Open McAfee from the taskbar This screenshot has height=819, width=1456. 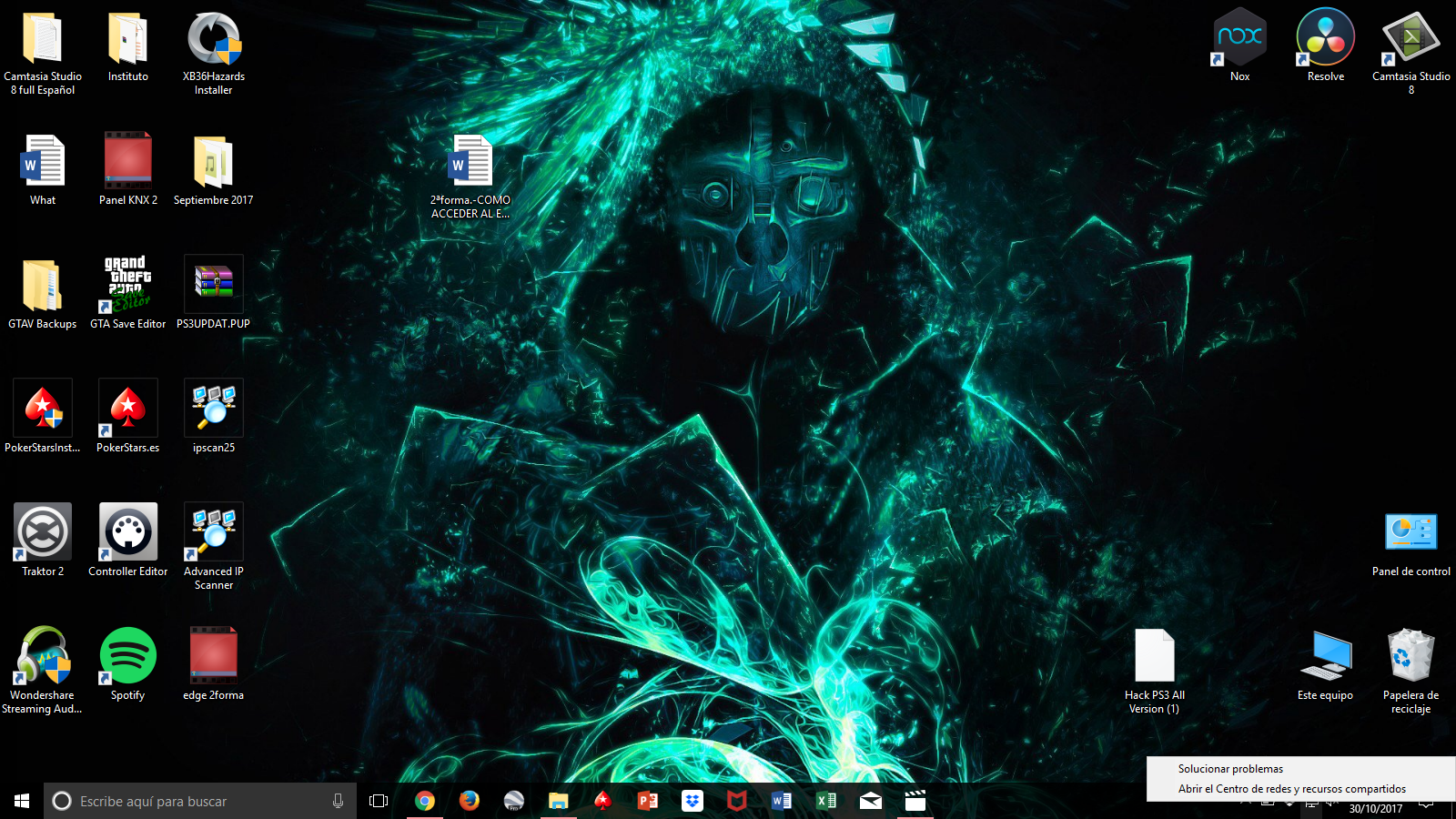tap(737, 801)
